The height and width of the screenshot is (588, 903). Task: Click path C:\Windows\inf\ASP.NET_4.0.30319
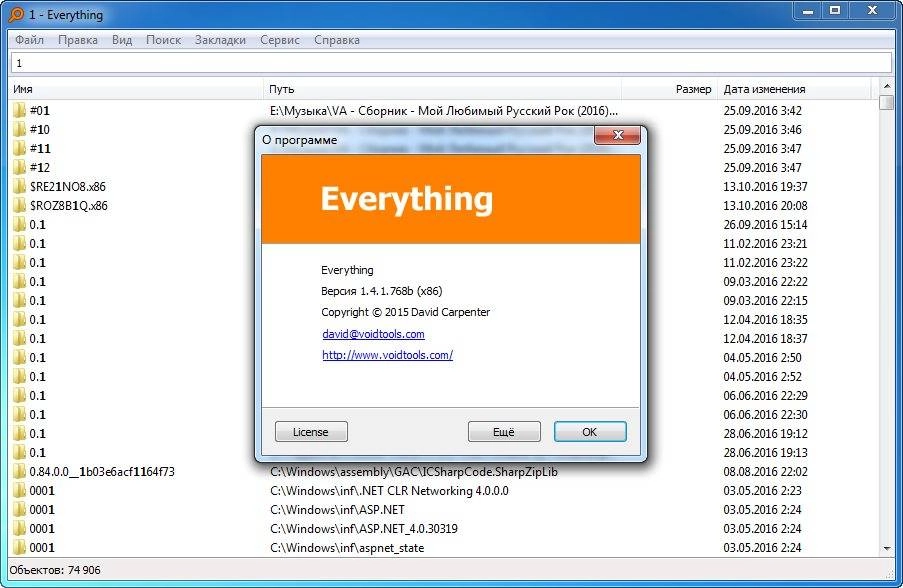pyautogui.click(x=363, y=529)
